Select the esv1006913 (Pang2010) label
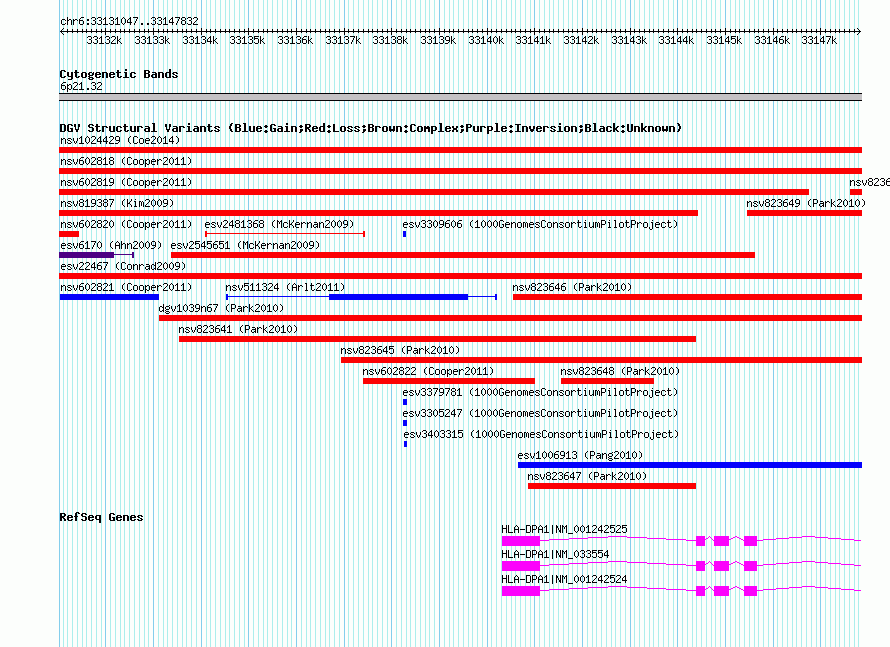 580,455
